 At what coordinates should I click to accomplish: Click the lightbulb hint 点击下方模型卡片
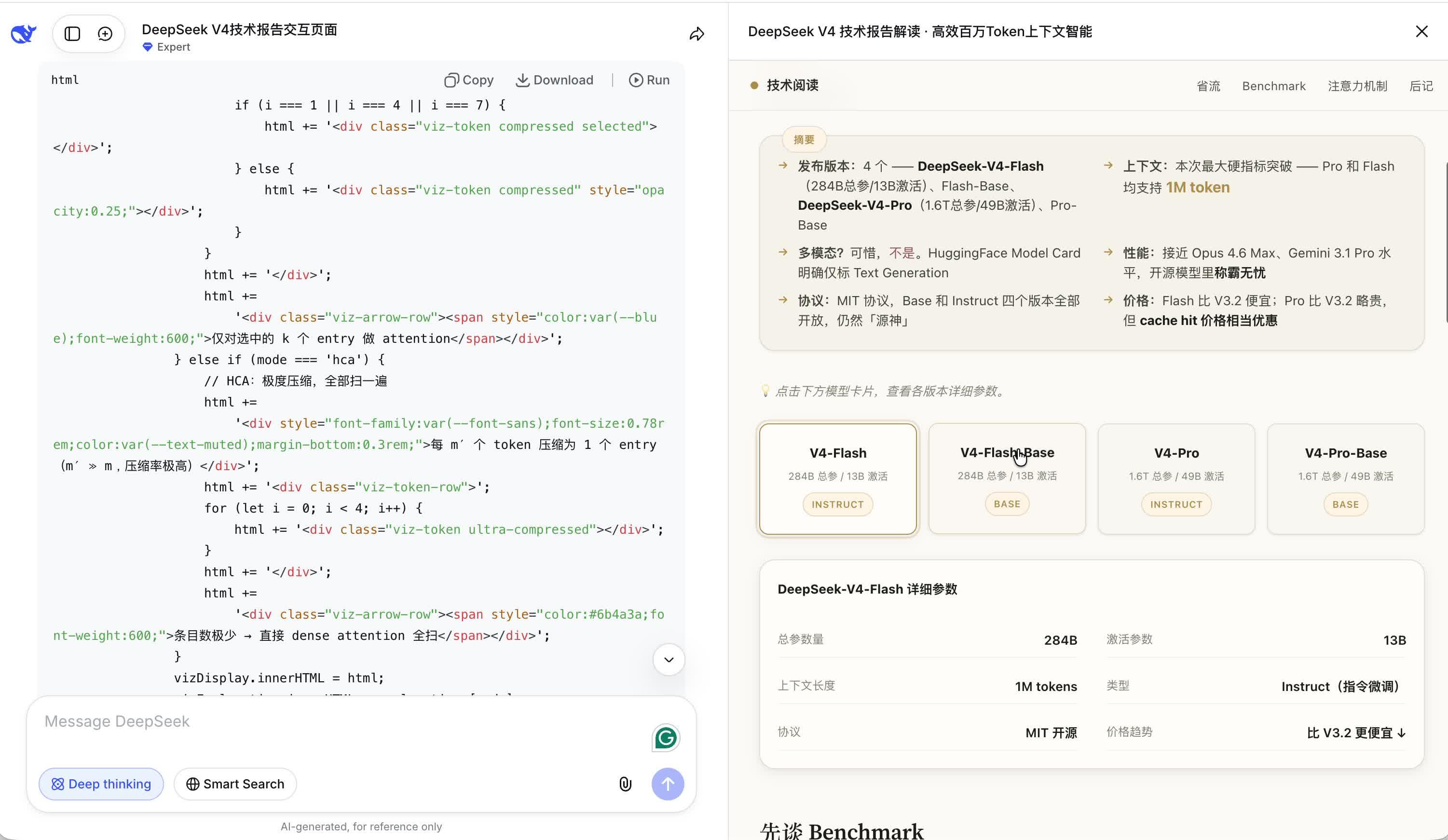[x=884, y=391]
